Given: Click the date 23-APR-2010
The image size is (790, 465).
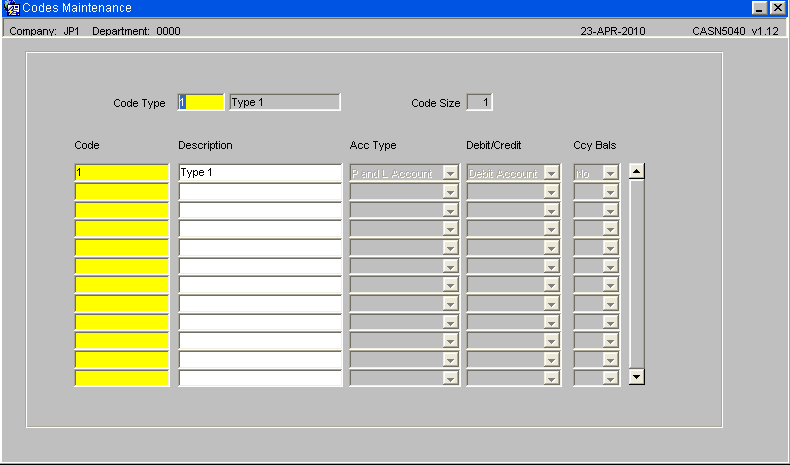Looking at the screenshot, I should tap(613, 31).
